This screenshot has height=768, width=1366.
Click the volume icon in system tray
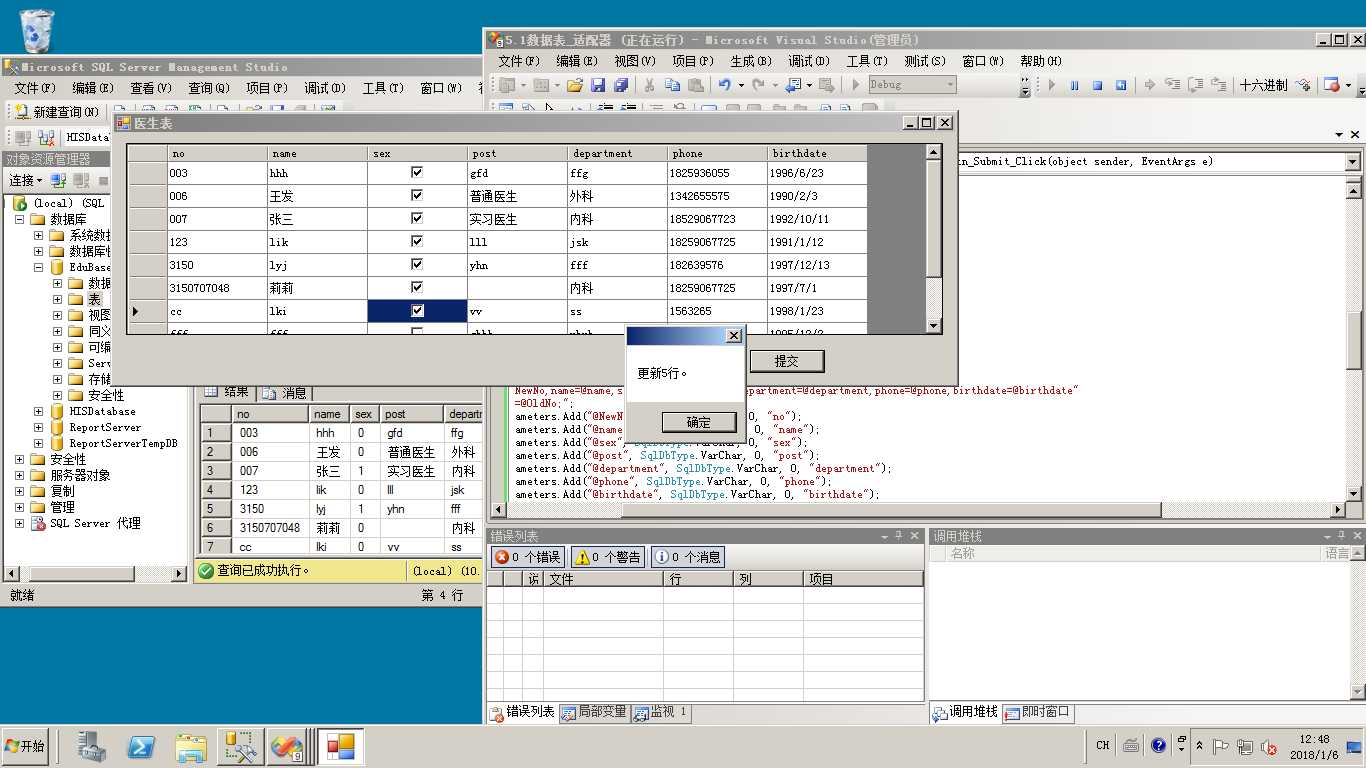pos(1269,746)
